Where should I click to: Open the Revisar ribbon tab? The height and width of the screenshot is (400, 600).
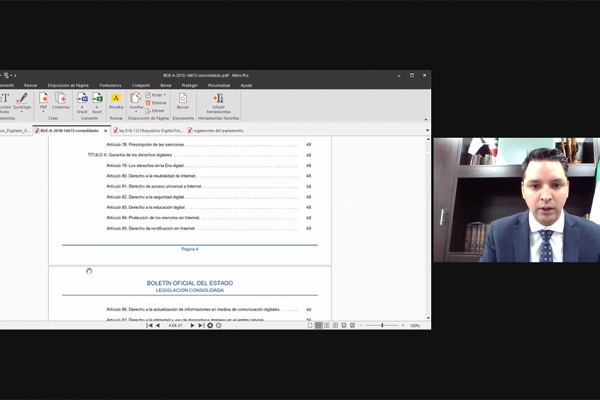click(31, 85)
